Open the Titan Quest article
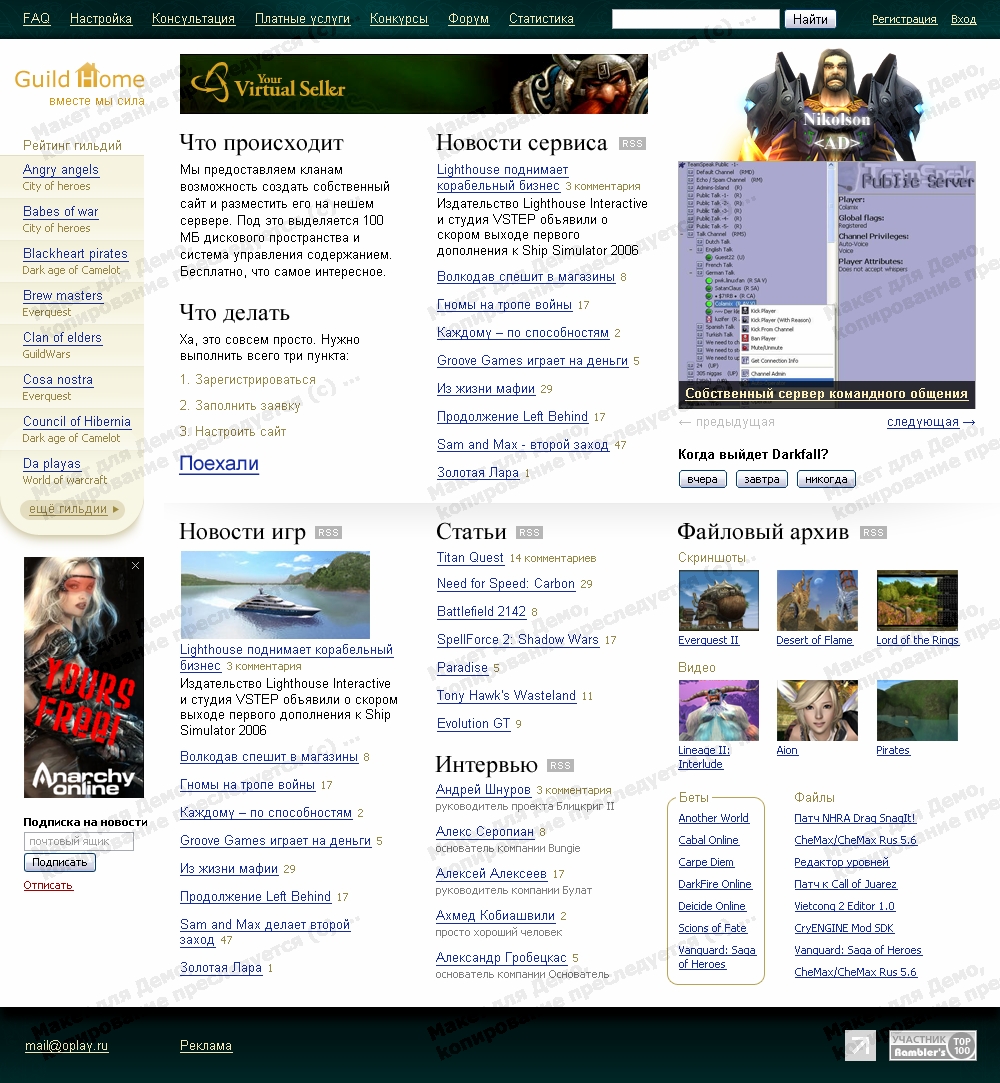 click(x=470, y=558)
